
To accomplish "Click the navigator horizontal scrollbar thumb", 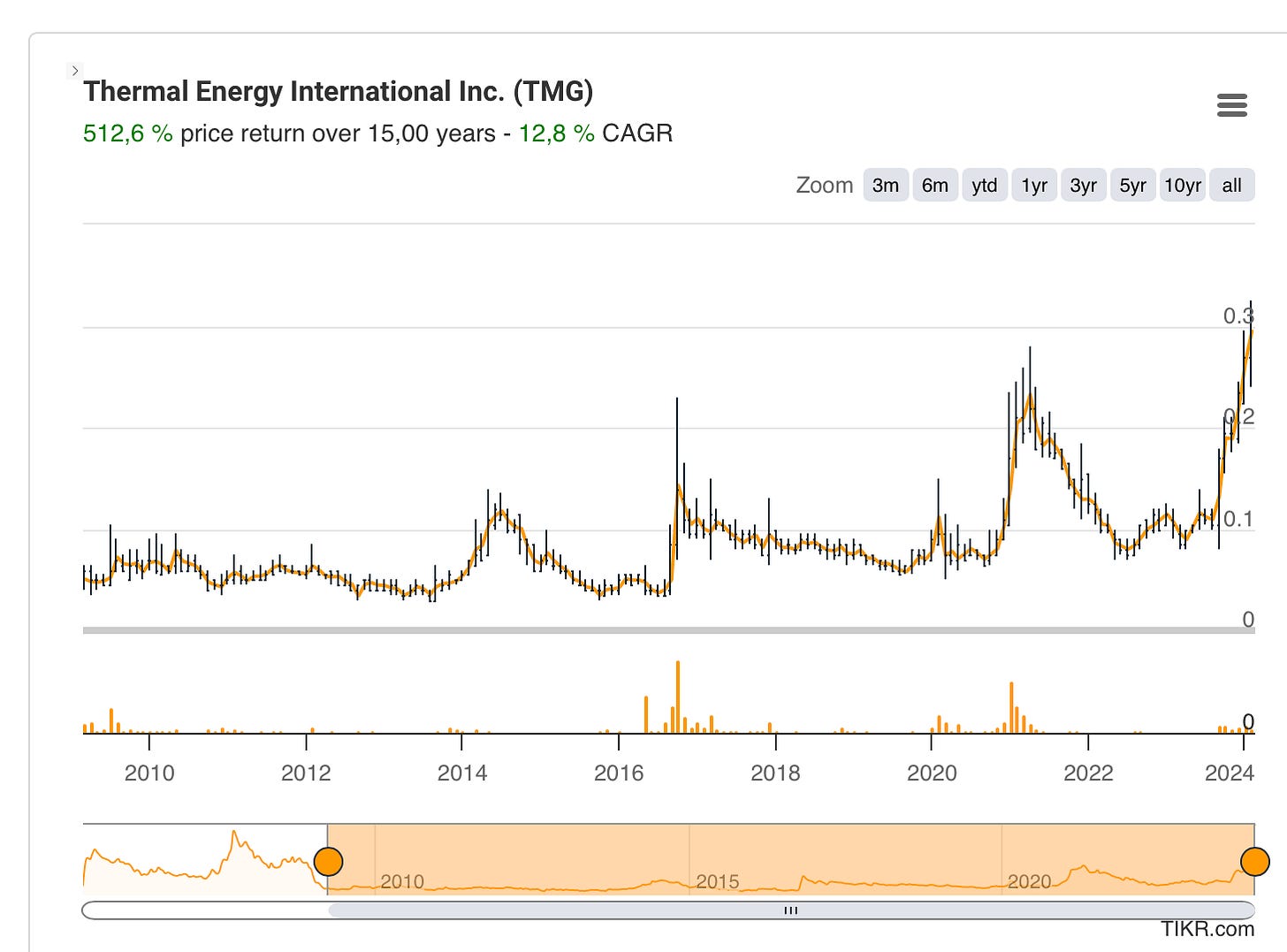I will pos(791,910).
